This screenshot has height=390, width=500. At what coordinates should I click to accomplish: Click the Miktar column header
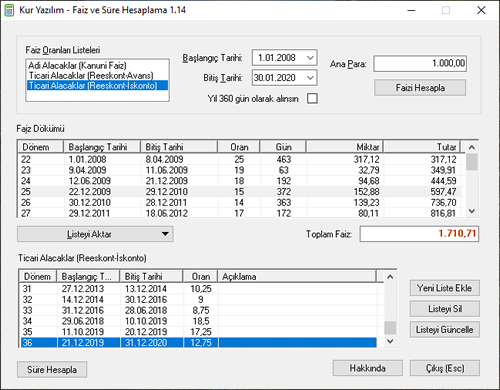pyautogui.click(x=344, y=147)
